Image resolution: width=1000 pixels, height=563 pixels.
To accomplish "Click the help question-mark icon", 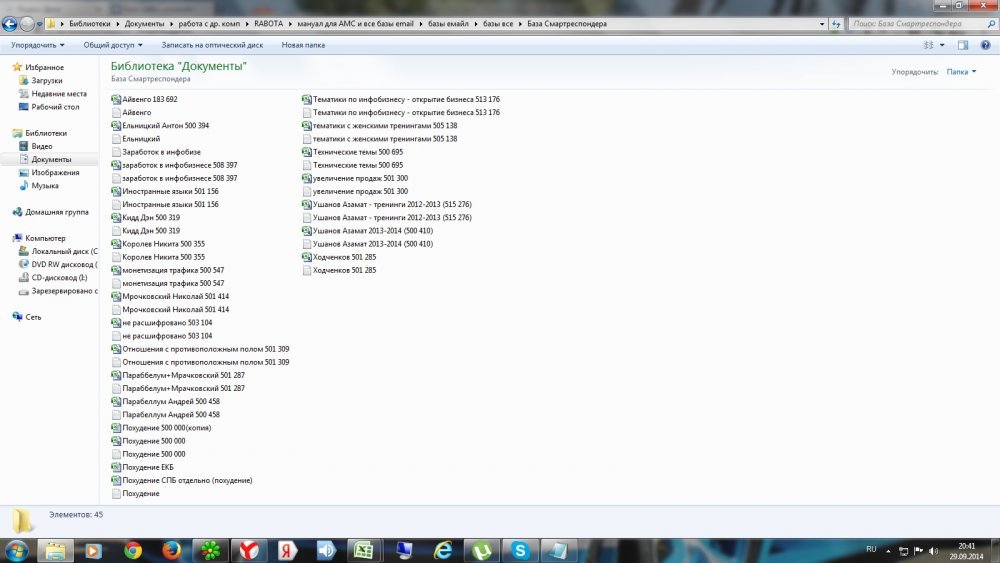I will (x=985, y=45).
